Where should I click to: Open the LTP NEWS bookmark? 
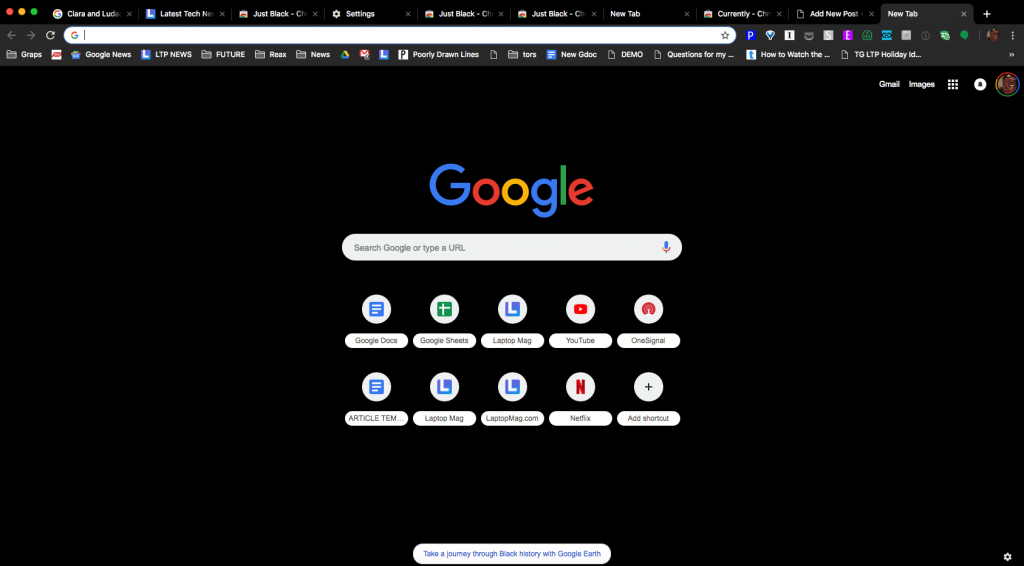[x=167, y=55]
